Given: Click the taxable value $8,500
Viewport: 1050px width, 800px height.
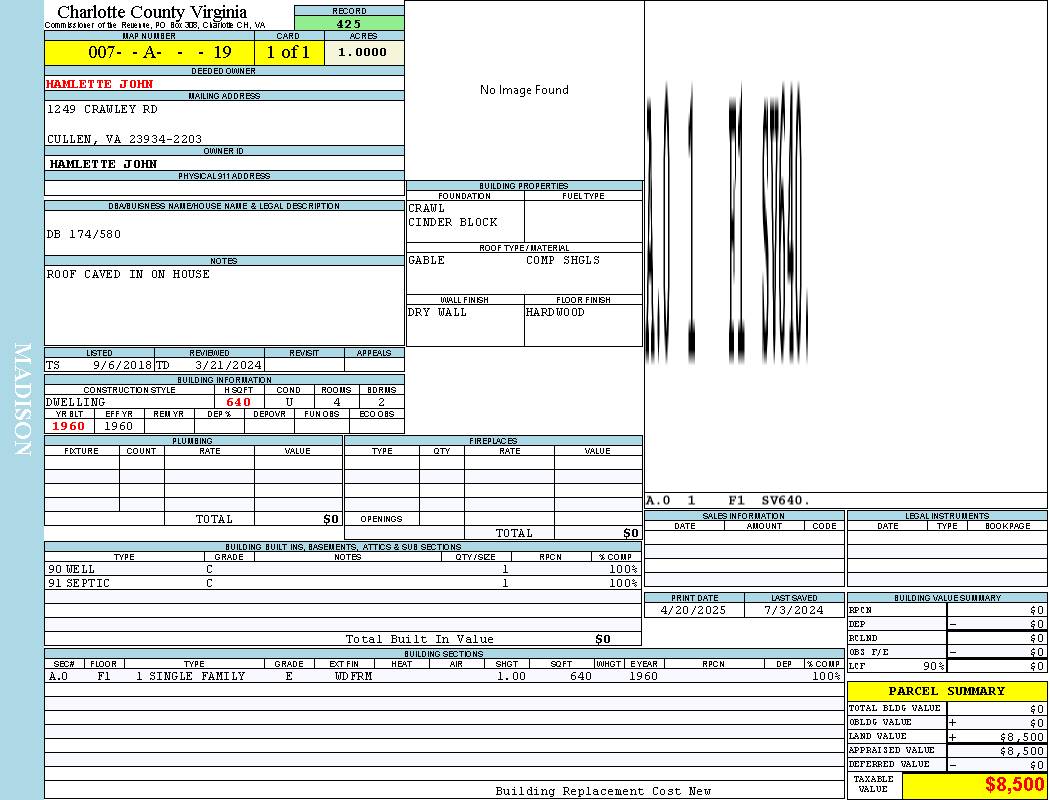Looking at the screenshot, I should tap(1014, 785).
